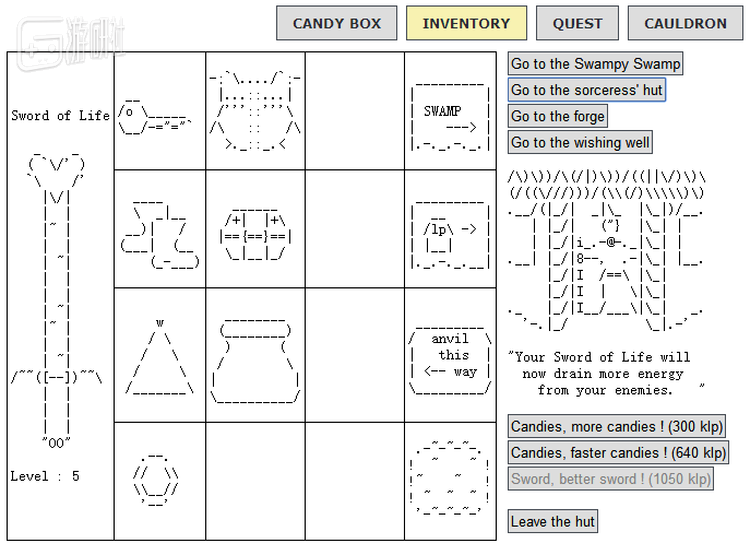Buy 'Candies, more candies' for 300 klp

(615, 427)
